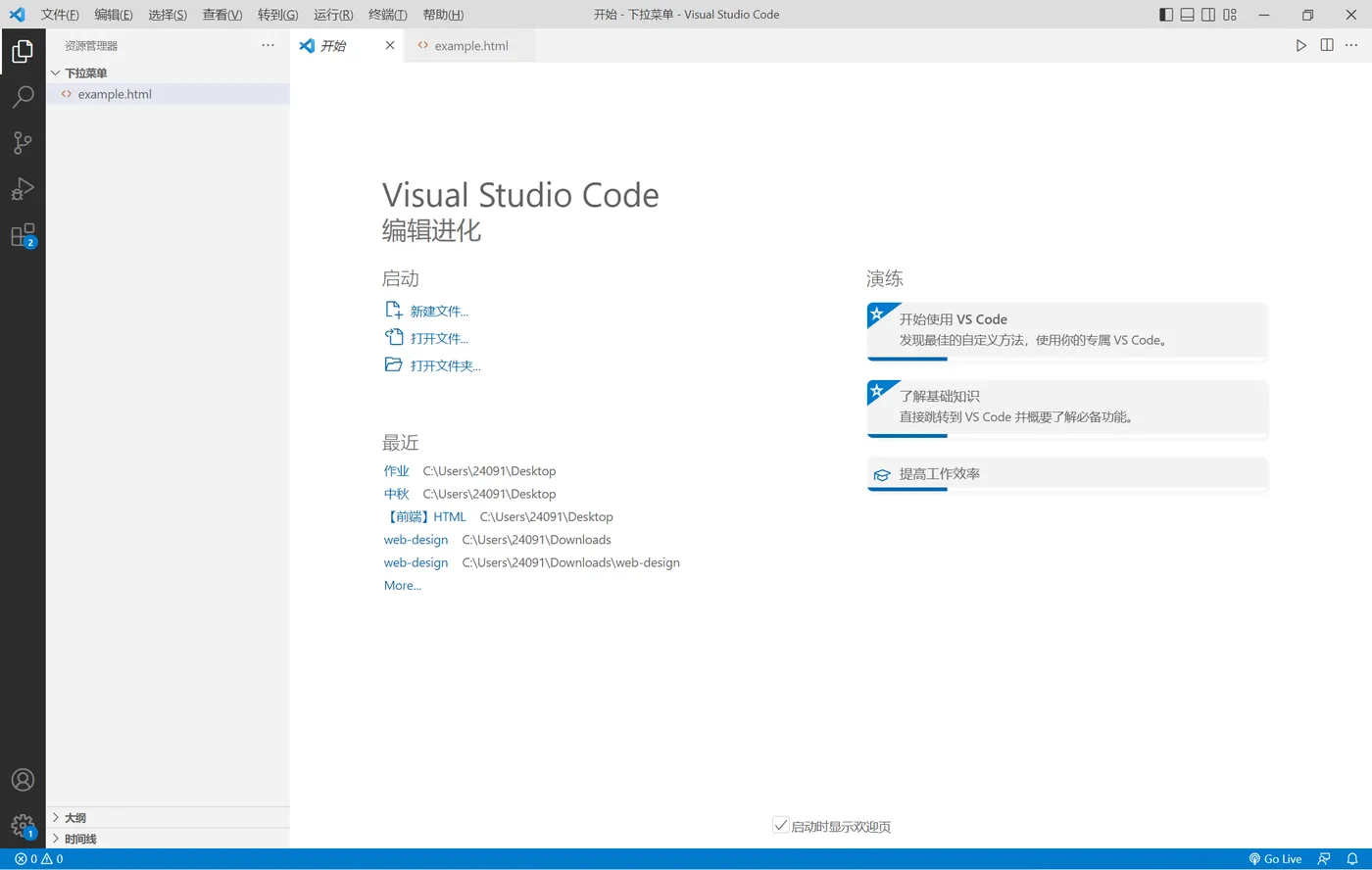1372x870 pixels.
Task: Close the 开始 welcome tab
Action: (390, 46)
